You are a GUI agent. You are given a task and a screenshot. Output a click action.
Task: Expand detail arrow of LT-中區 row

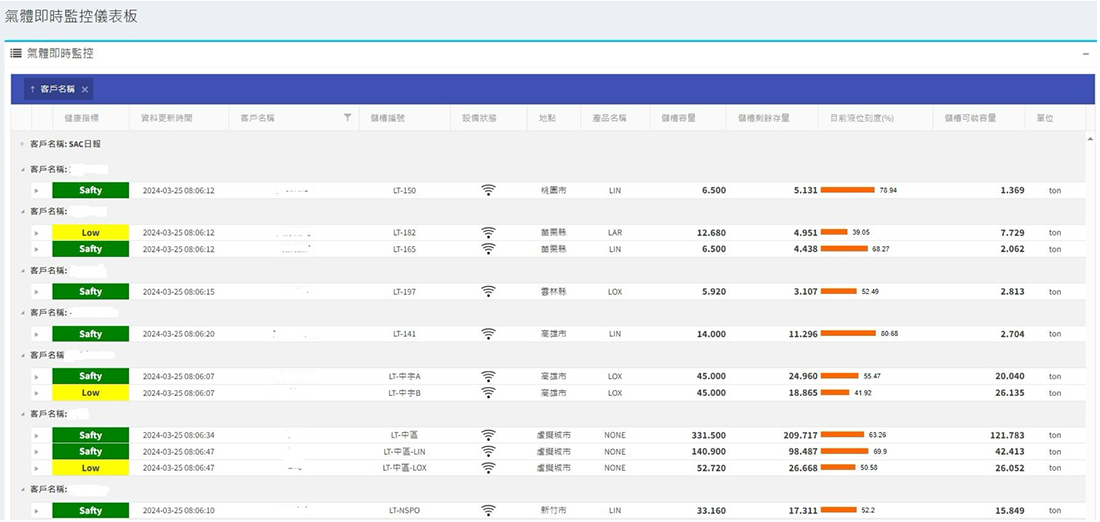pyautogui.click(x=36, y=436)
